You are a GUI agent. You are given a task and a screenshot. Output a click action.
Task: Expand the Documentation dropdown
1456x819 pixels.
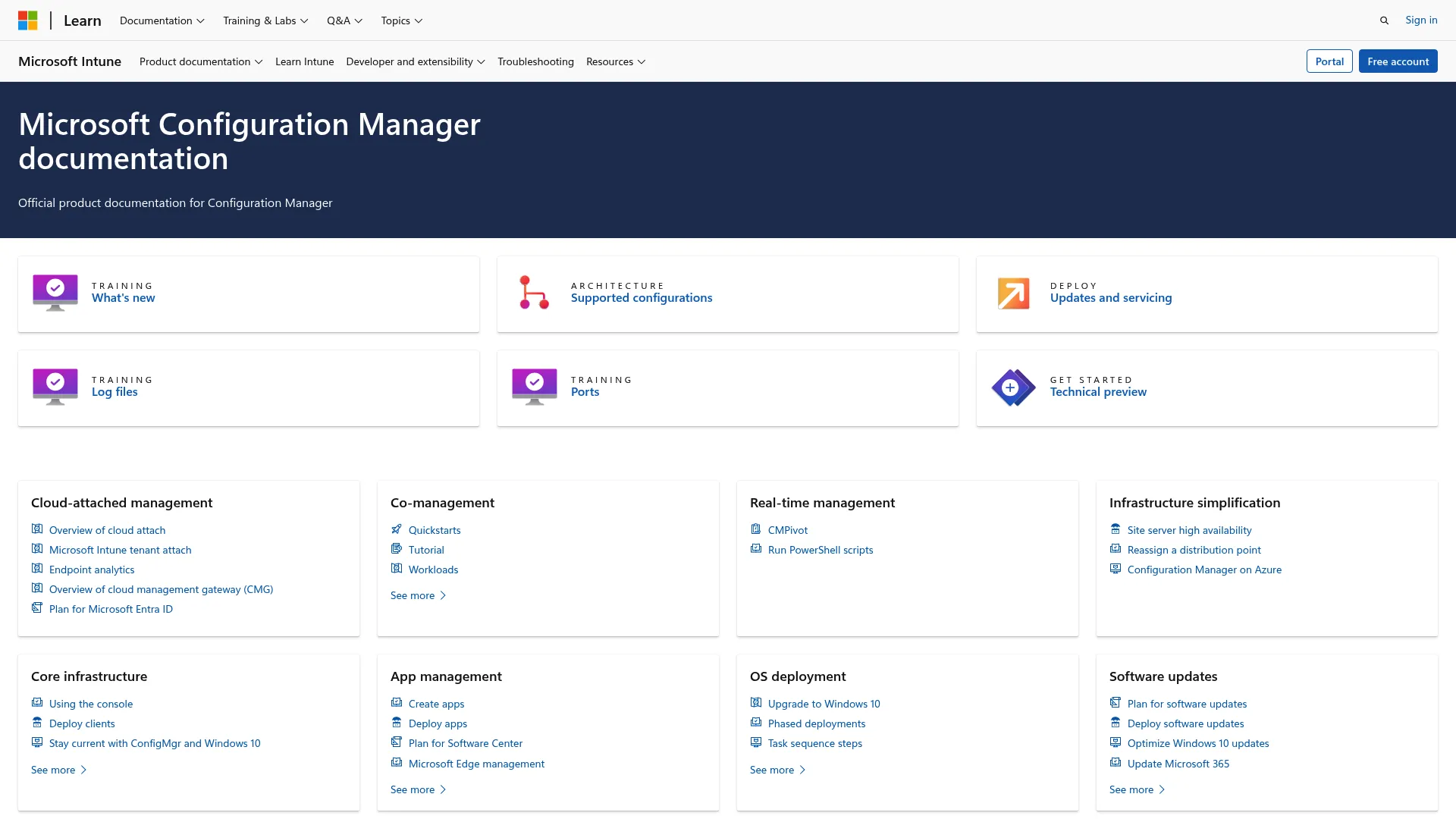[x=162, y=20]
